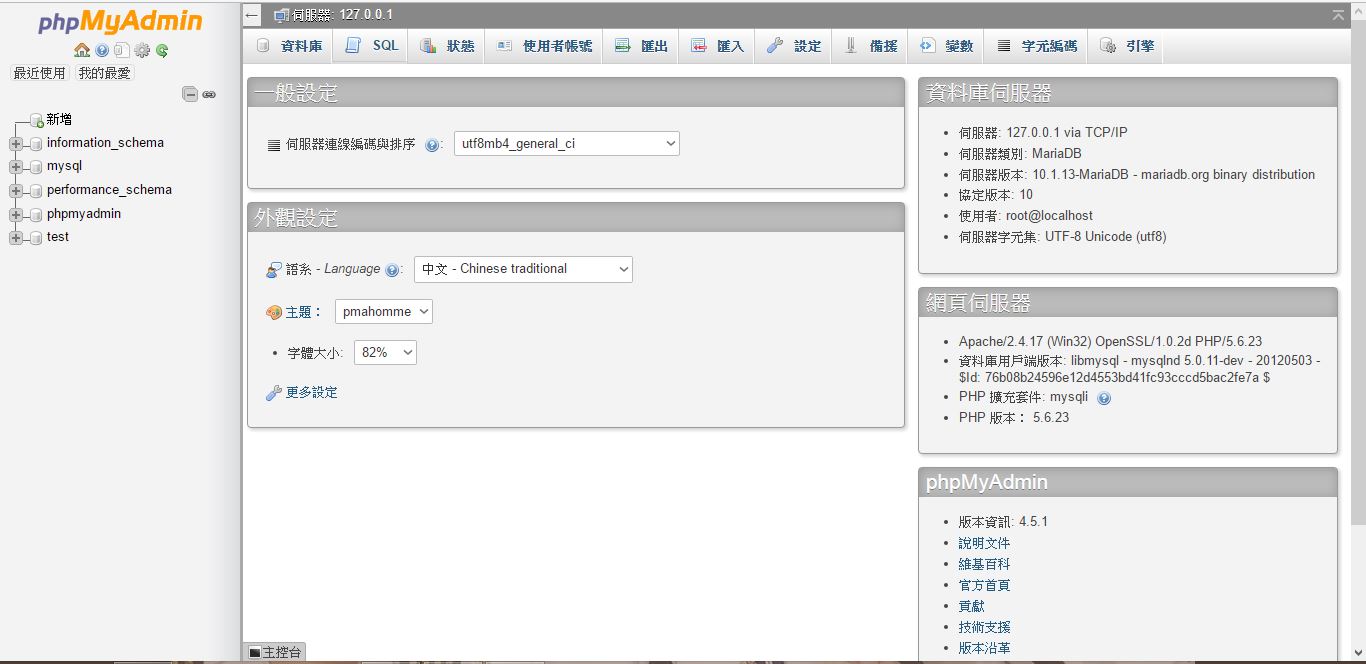This screenshot has height=664, width=1366.
Task: Reload navigation panel with green refresh icon
Action: [162, 50]
